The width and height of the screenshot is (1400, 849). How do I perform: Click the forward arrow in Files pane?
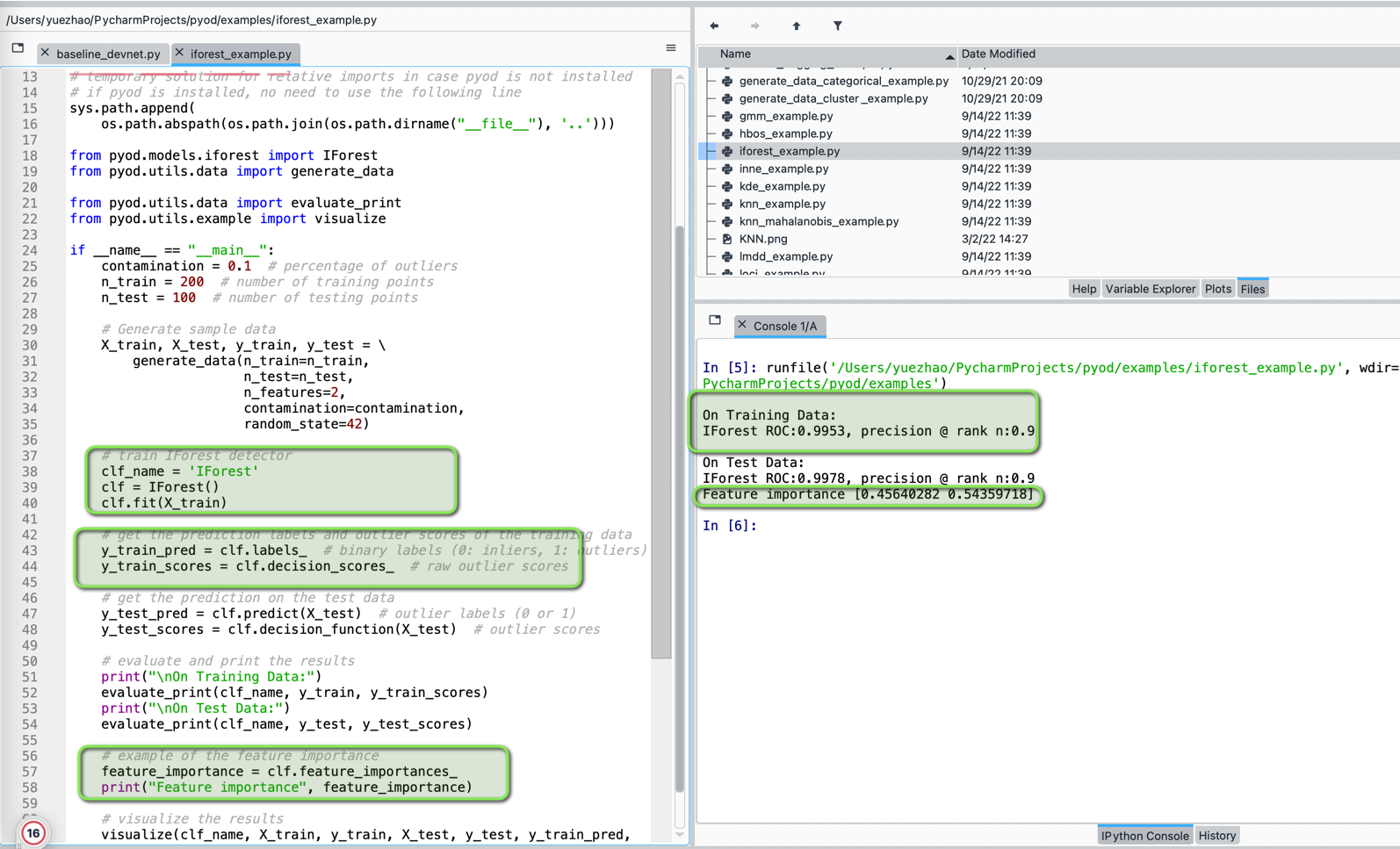[755, 26]
